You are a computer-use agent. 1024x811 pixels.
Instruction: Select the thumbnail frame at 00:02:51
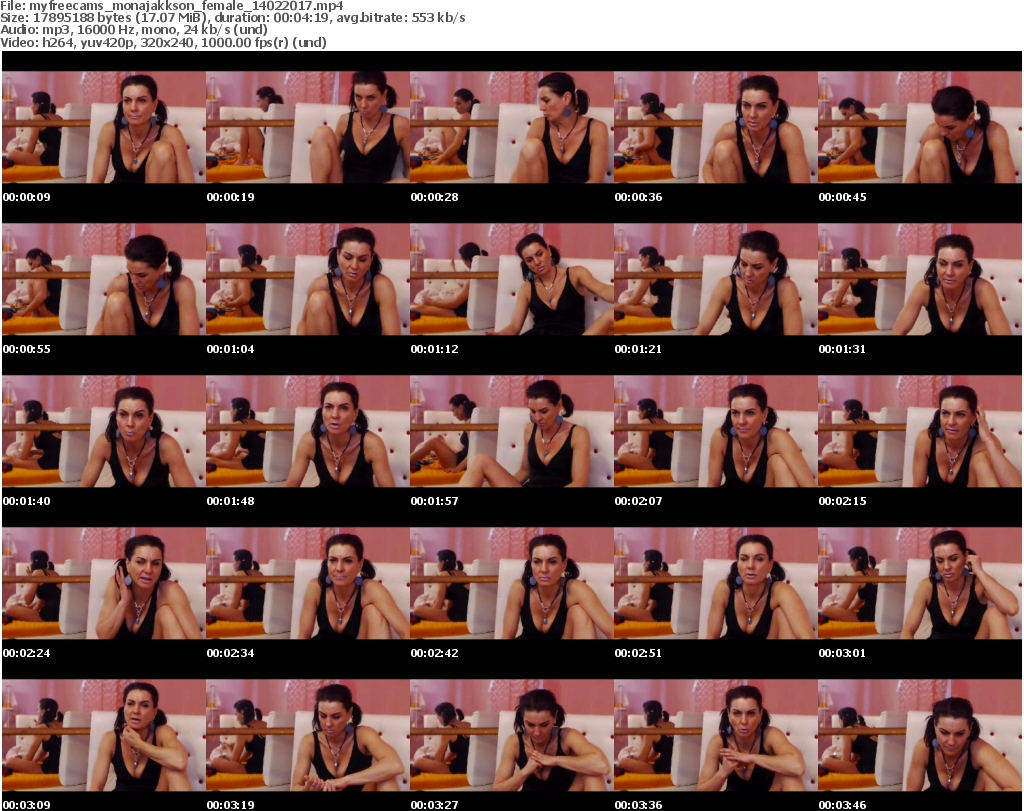[x=715, y=583]
